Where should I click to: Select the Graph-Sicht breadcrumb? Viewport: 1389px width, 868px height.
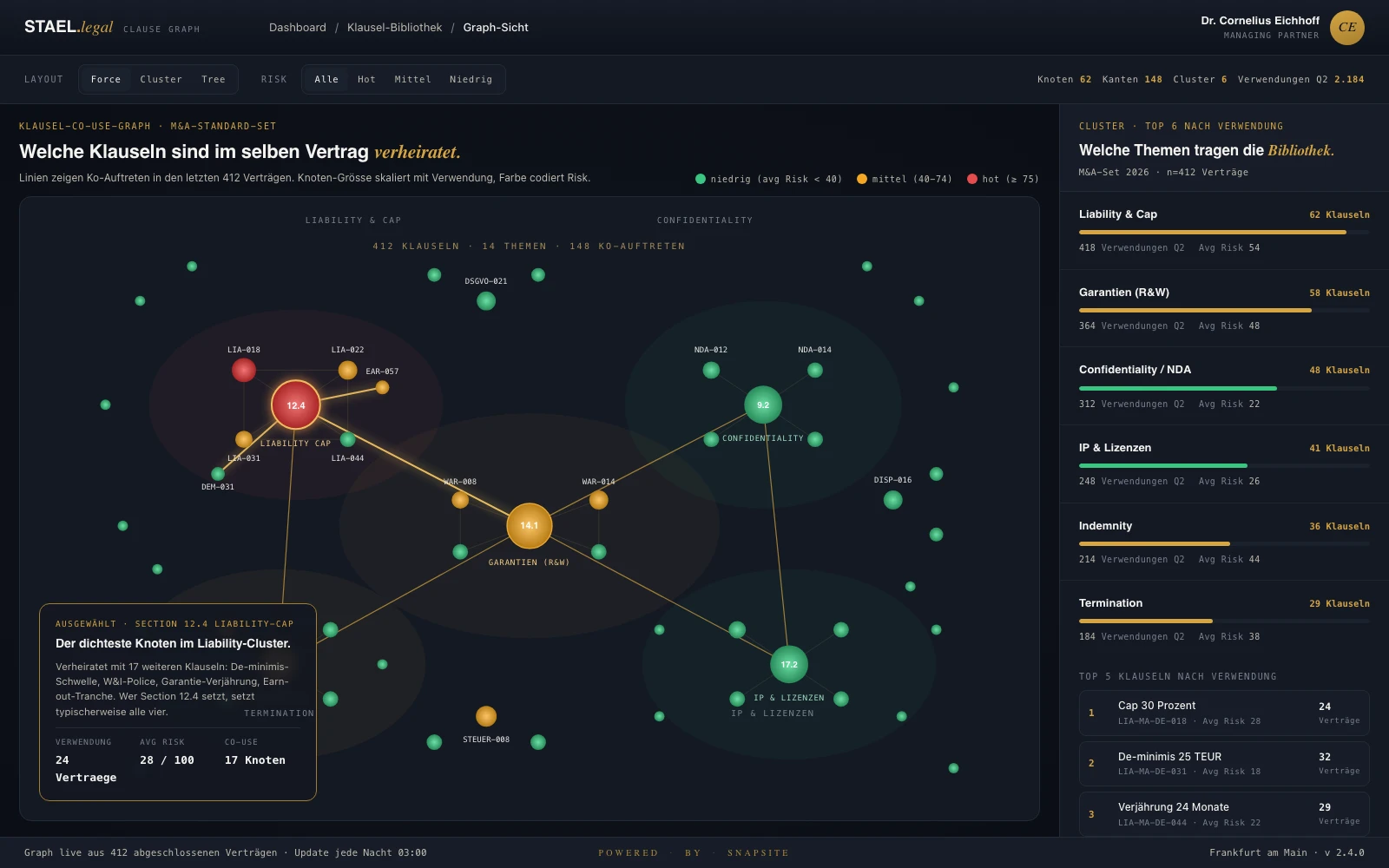click(x=496, y=28)
